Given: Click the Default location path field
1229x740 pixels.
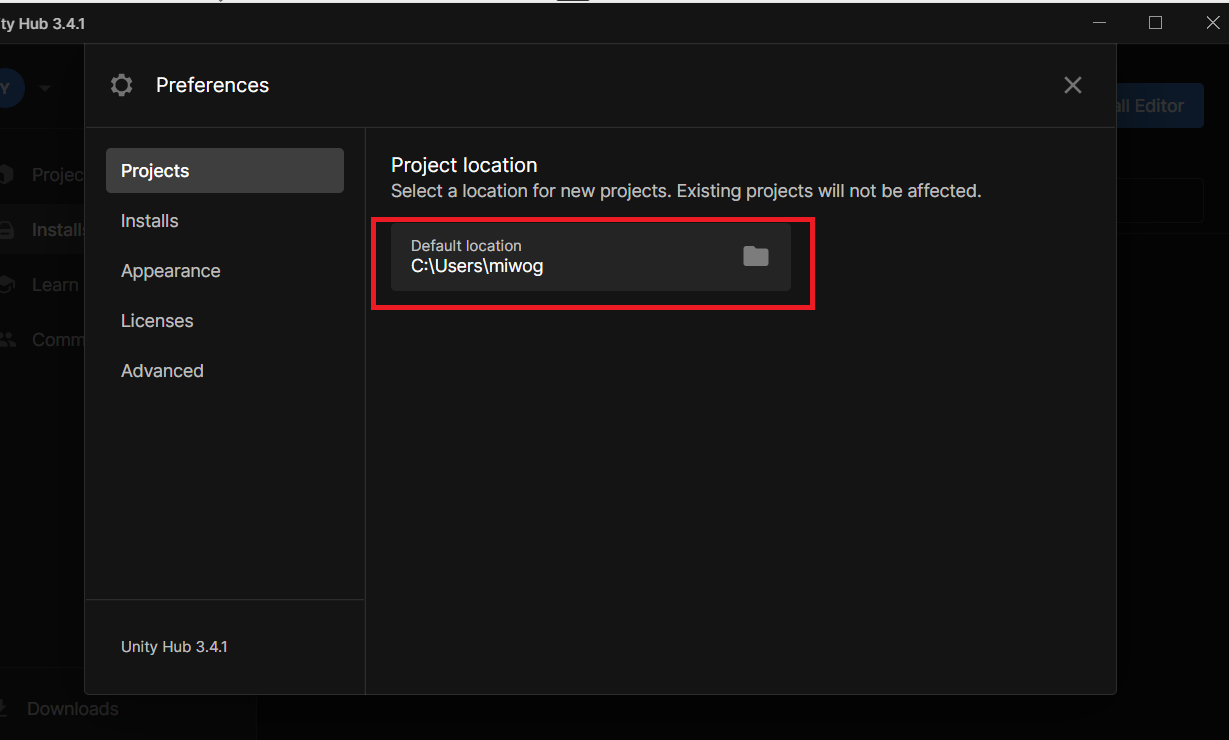Looking at the screenshot, I should pos(590,257).
